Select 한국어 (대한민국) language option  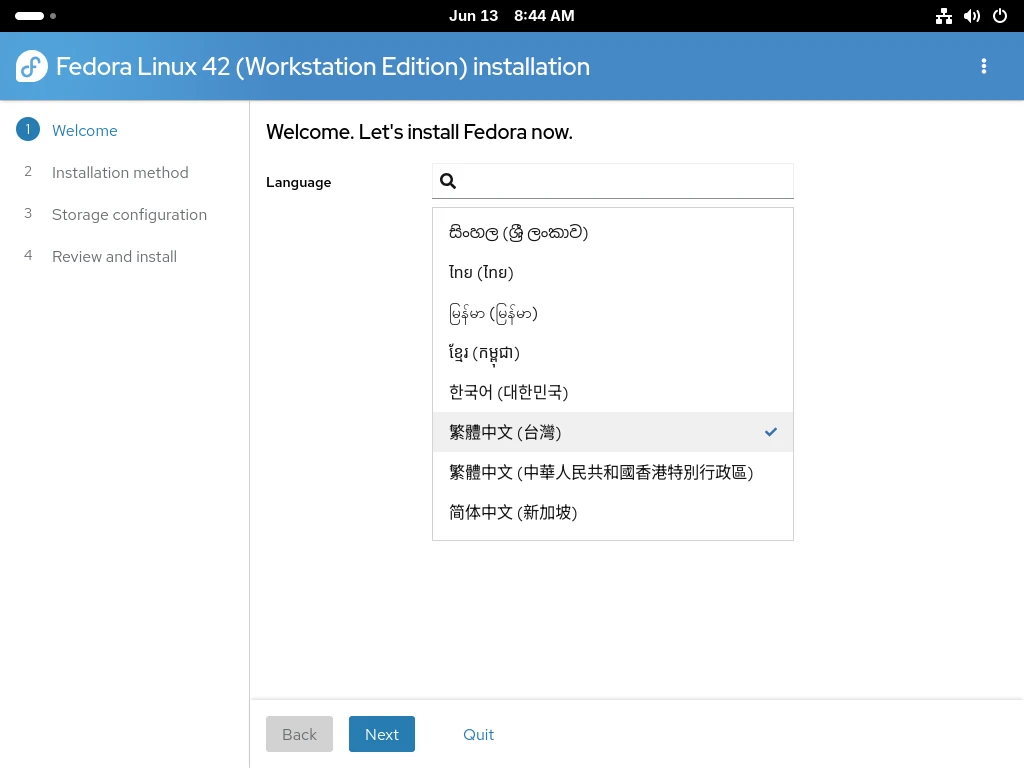coord(509,392)
